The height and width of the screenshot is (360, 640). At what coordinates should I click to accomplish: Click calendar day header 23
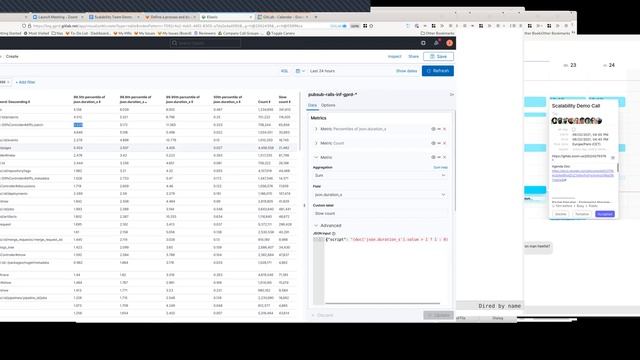[x=570, y=65]
